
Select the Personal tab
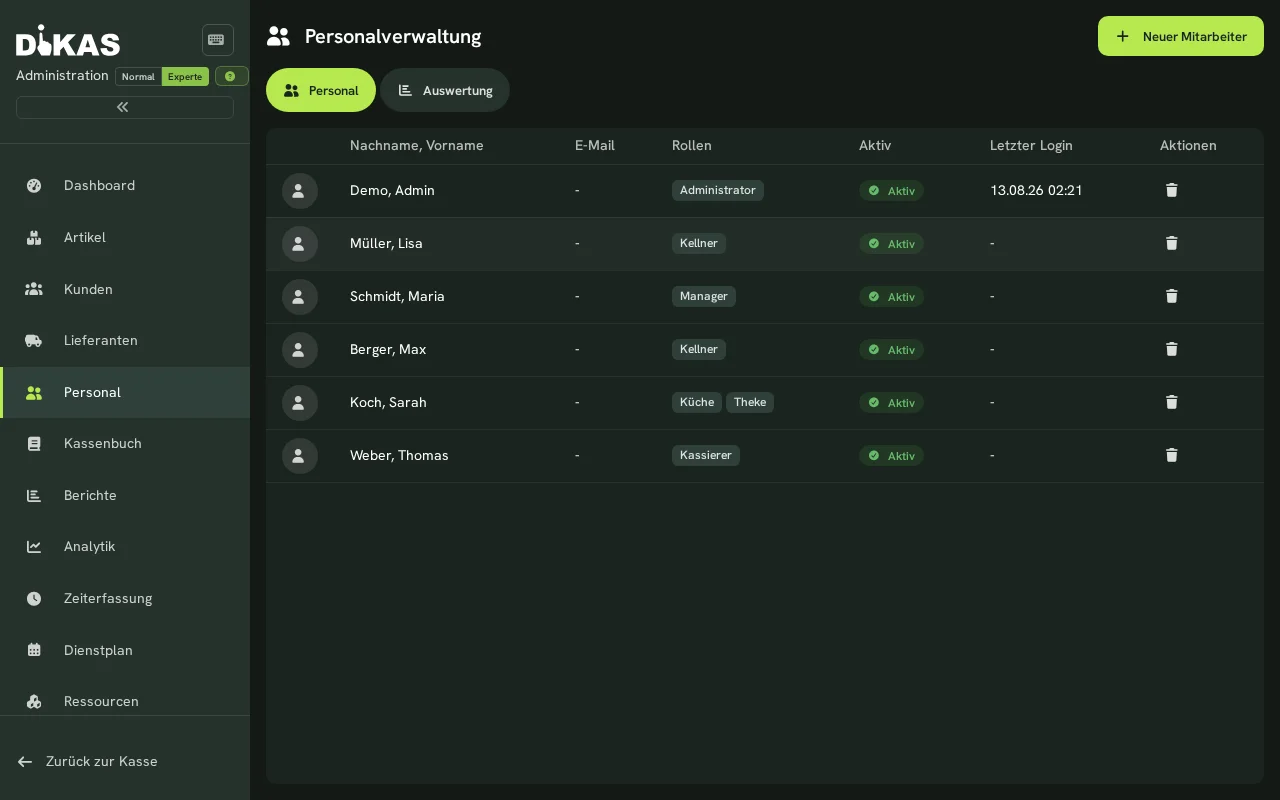tap(321, 90)
